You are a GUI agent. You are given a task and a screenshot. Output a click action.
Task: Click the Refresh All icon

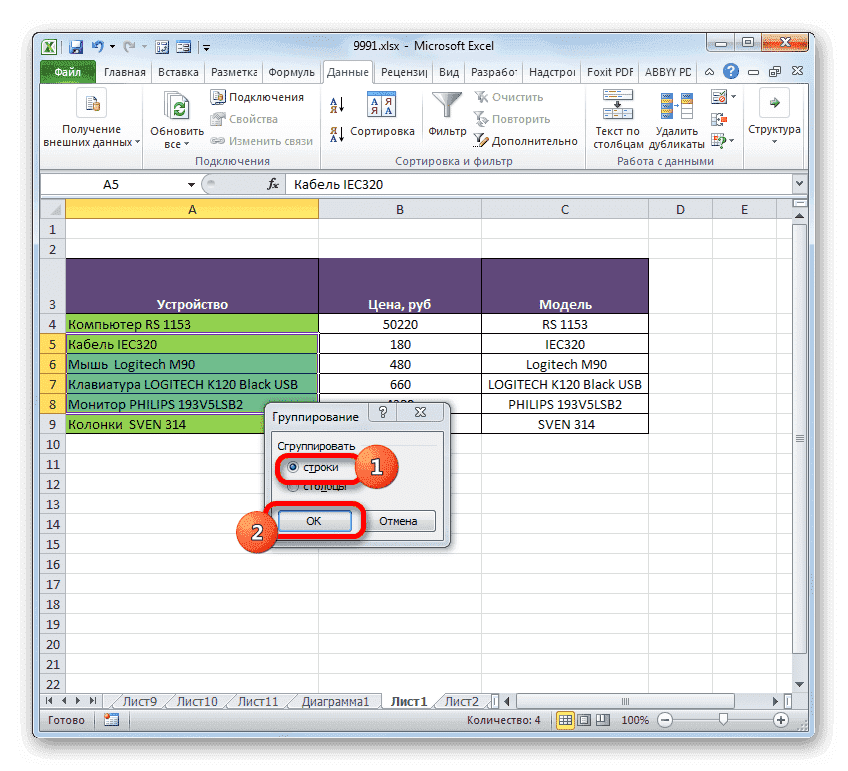tap(176, 105)
